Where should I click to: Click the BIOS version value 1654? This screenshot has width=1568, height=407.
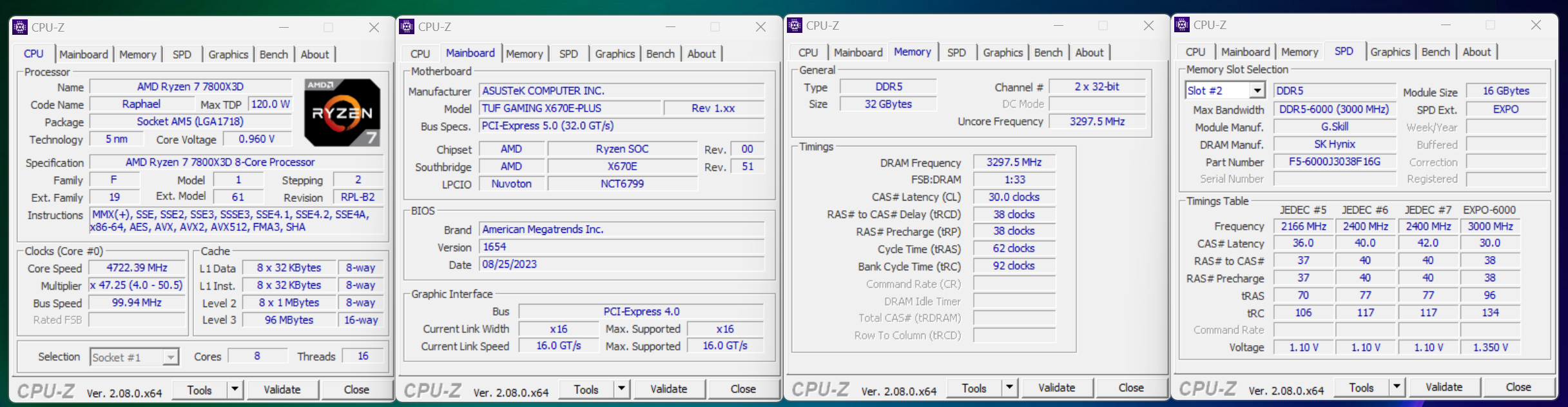(x=622, y=246)
